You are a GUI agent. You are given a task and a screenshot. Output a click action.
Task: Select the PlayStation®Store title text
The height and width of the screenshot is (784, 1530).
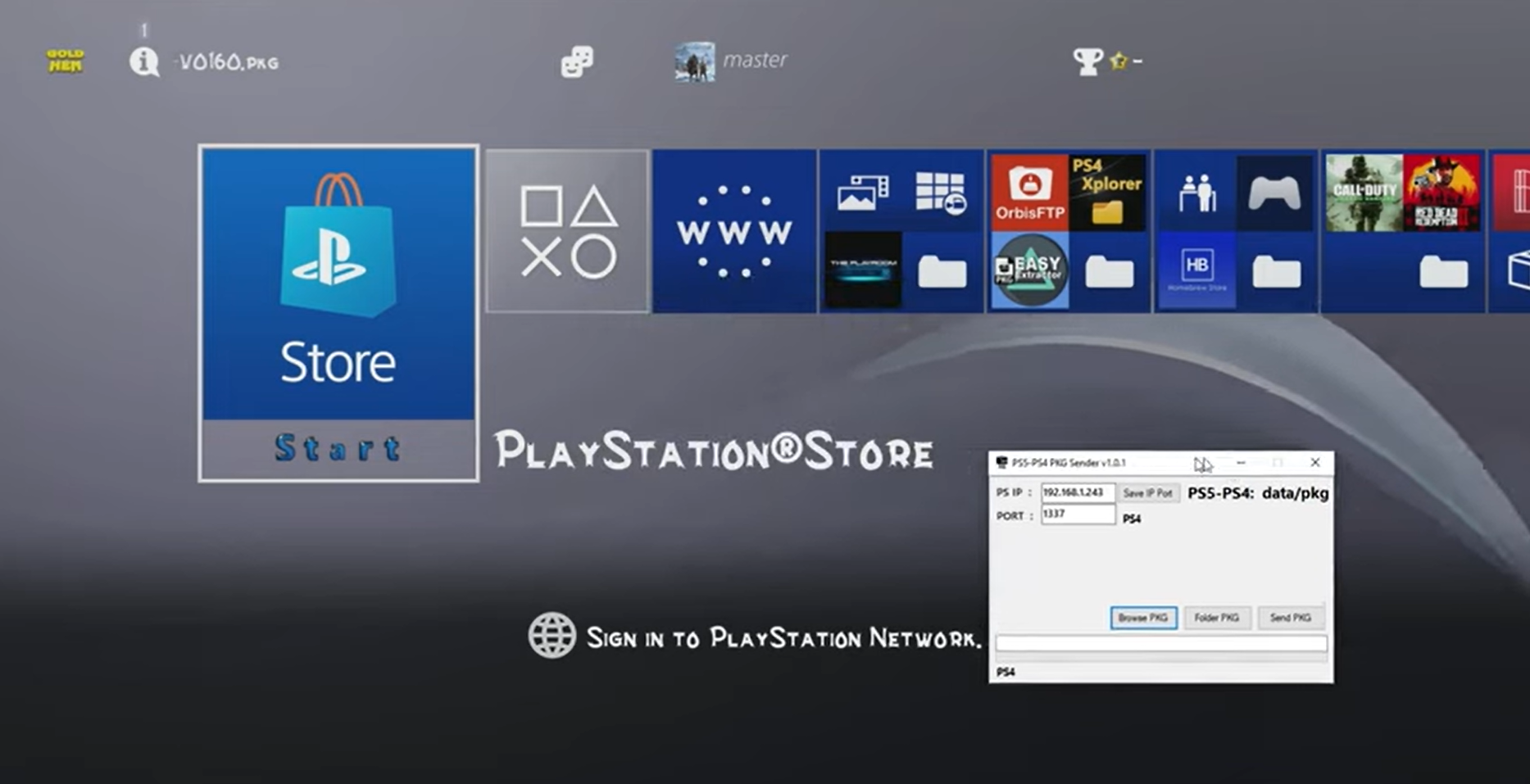point(713,451)
